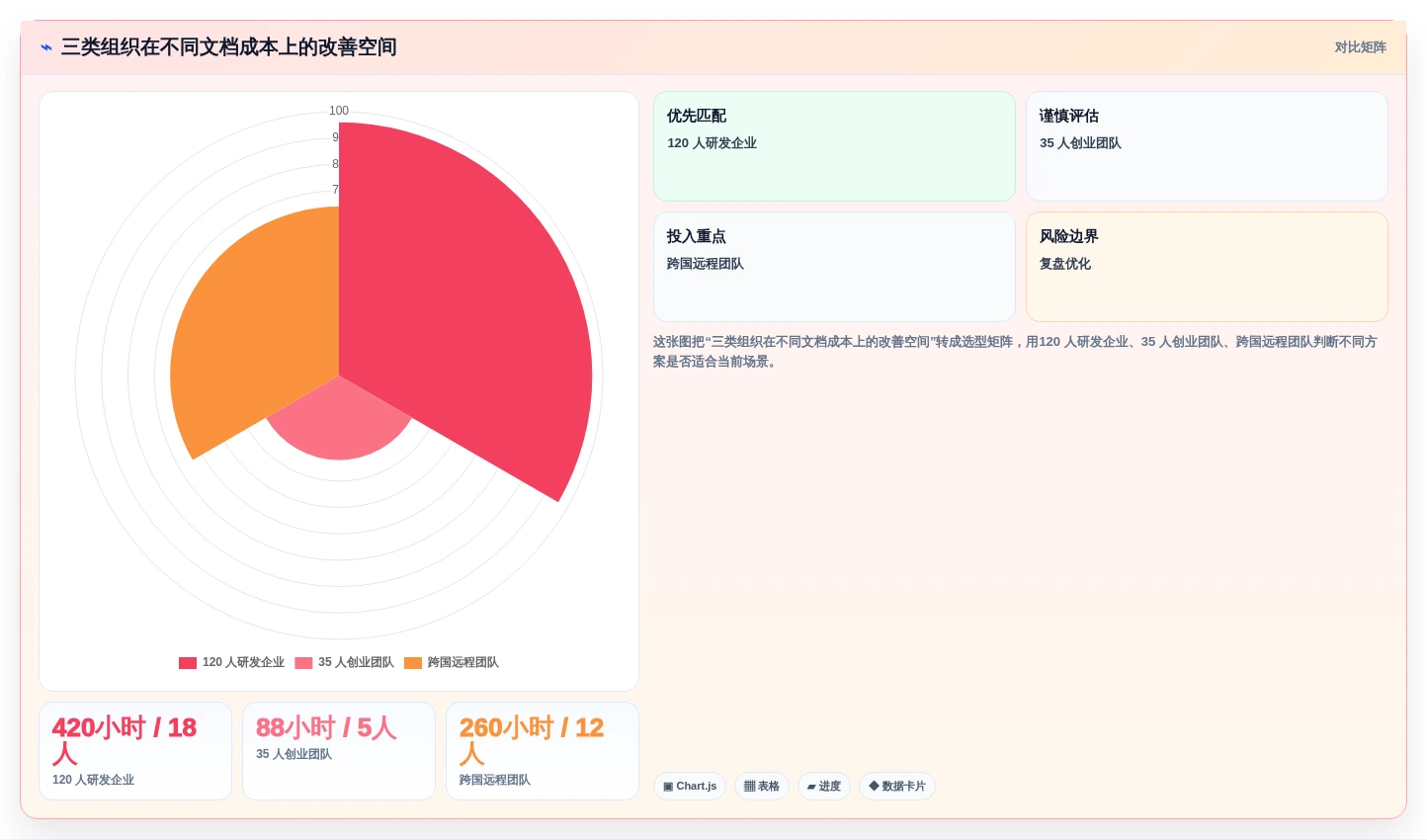Click the small pink polar chart segment
1427x840 pixels.
(x=339, y=425)
